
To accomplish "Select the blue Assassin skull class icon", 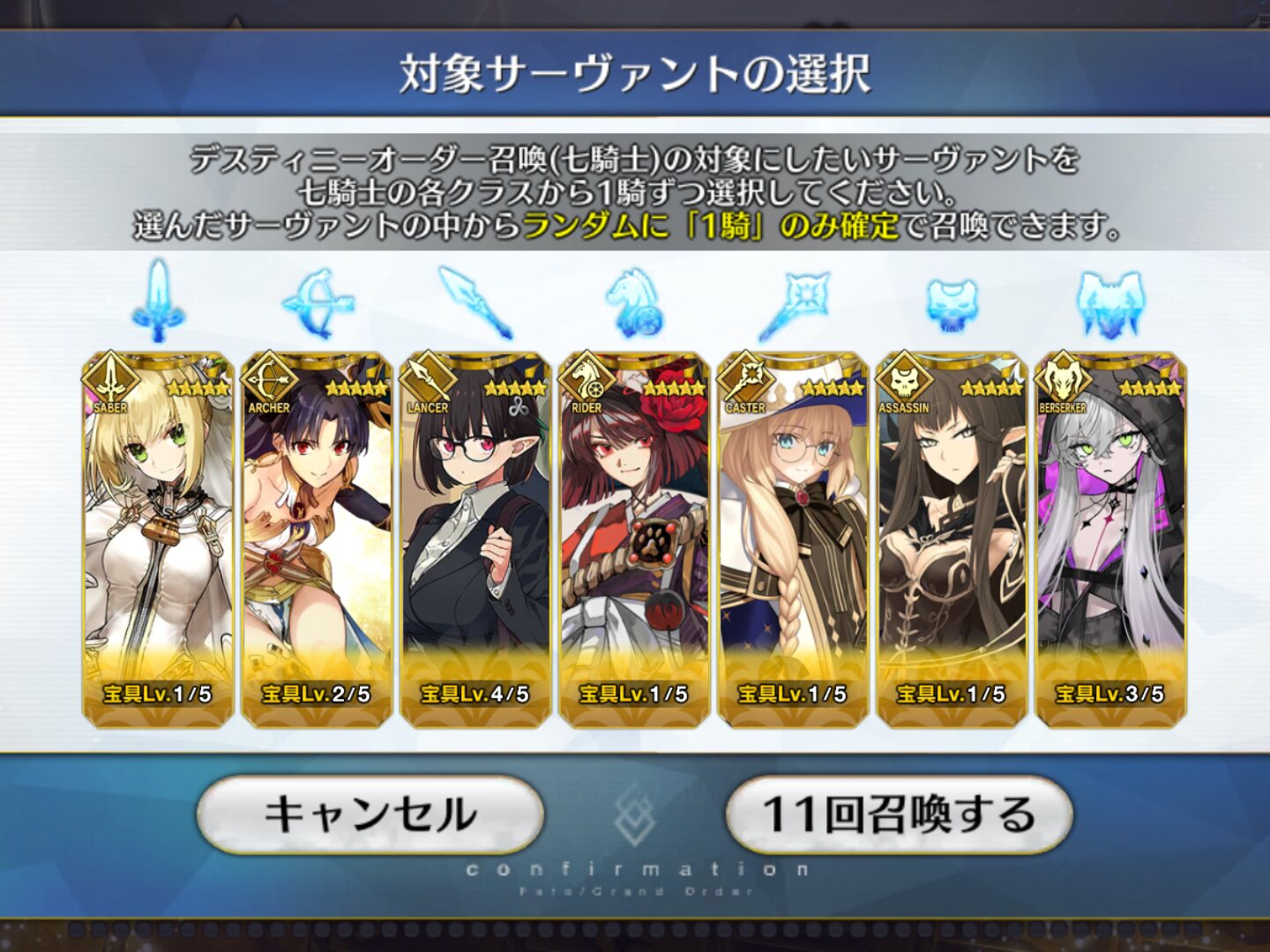I will (x=952, y=305).
